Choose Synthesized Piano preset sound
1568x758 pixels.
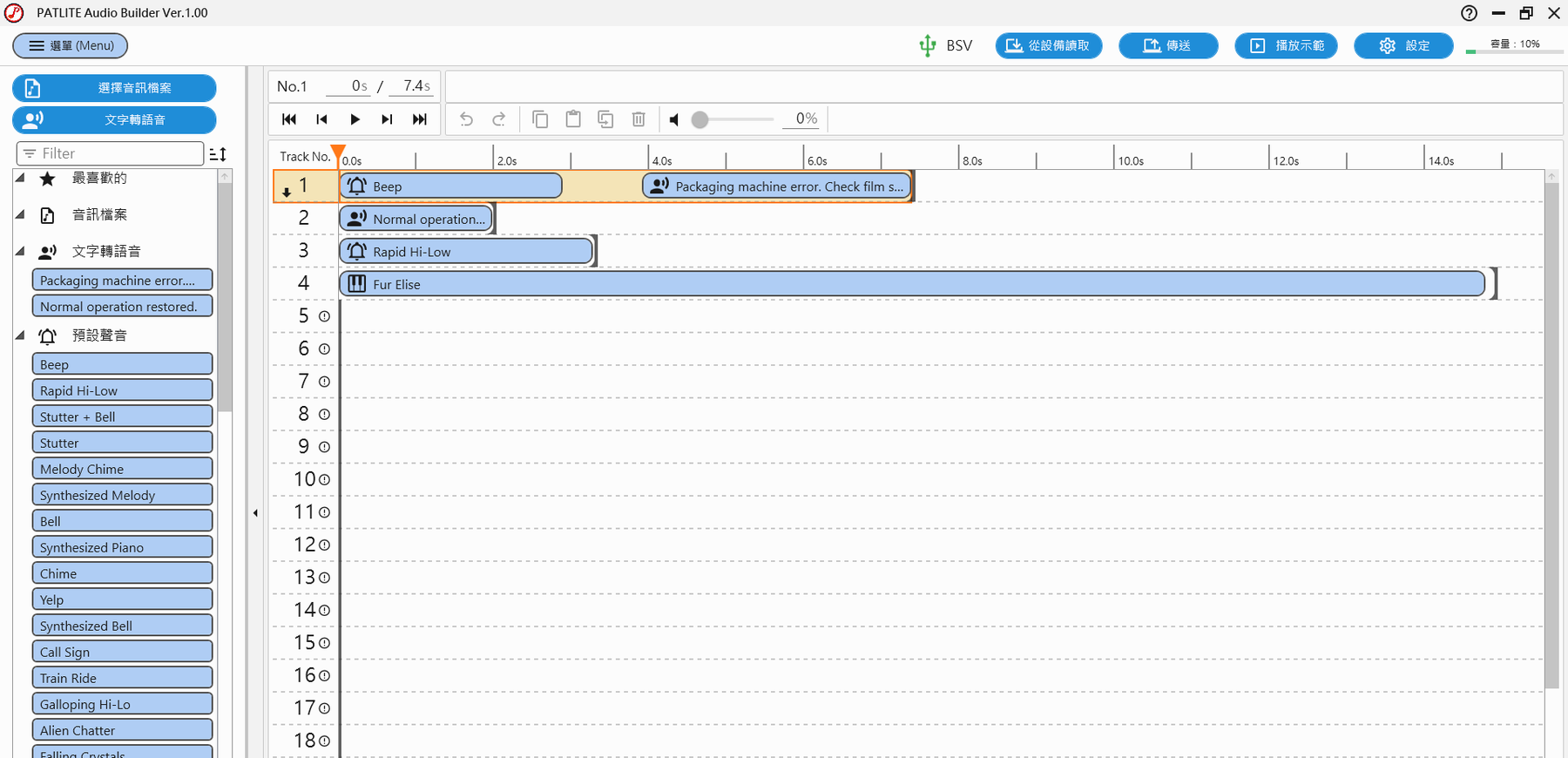point(122,547)
